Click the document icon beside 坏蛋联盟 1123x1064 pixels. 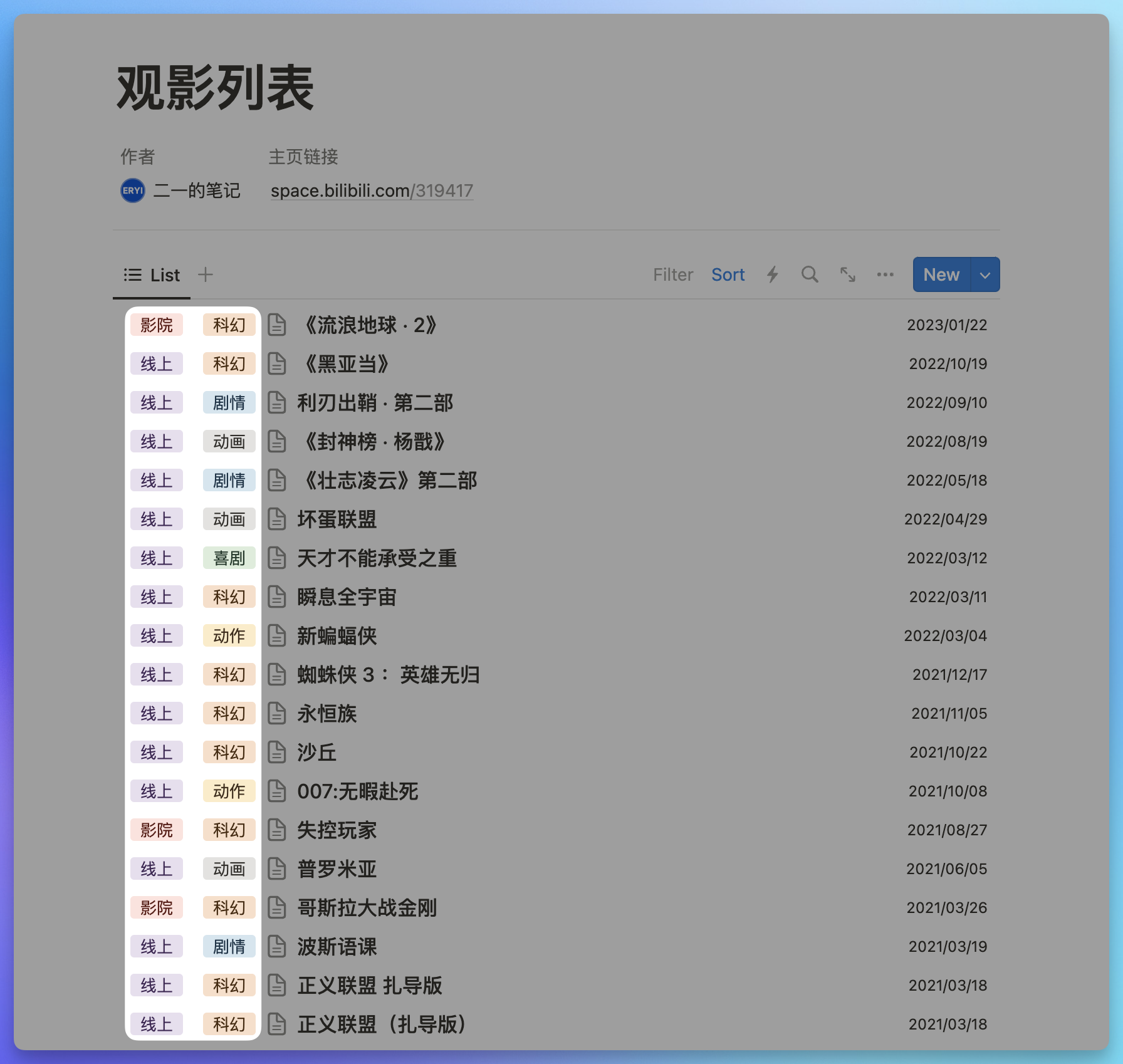click(x=276, y=519)
